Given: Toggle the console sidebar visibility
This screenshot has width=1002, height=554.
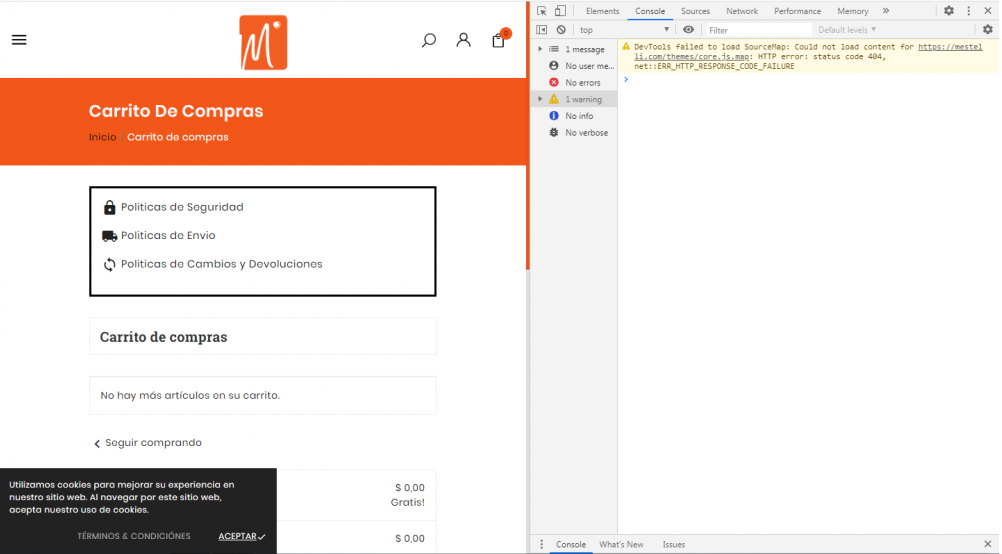Looking at the screenshot, I should pyautogui.click(x=541, y=30).
